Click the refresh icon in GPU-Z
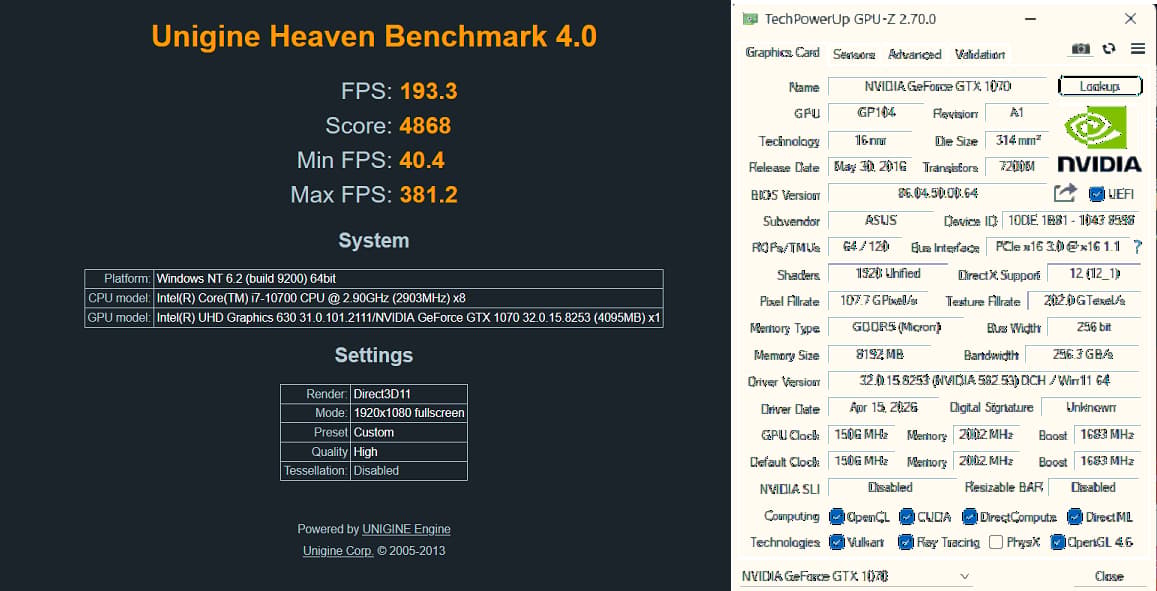Viewport: 1157px width, 591px height. coord(1108,49)
